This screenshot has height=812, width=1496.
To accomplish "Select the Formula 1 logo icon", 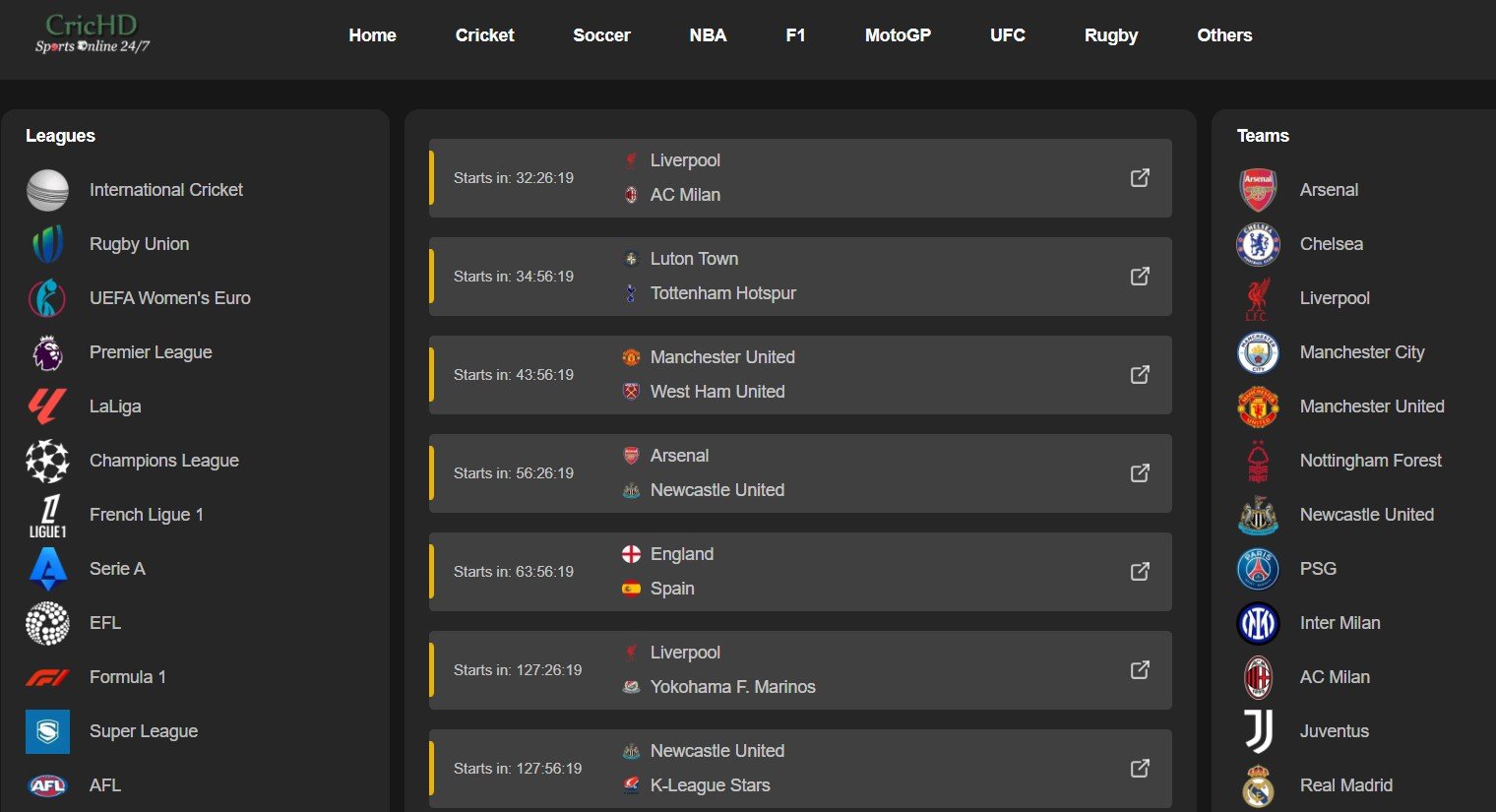I will pyautogui.click(x=47, y=677).
